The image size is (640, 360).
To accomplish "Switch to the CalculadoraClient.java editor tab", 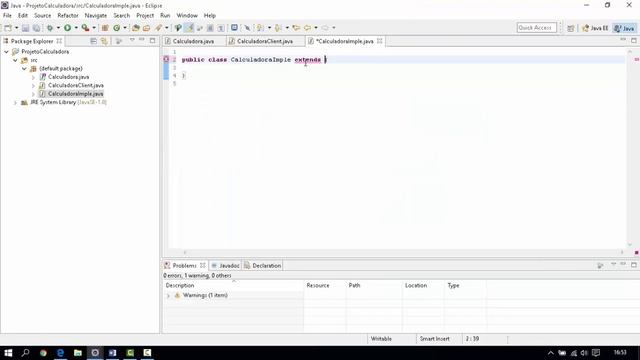I will pos(265,41).
